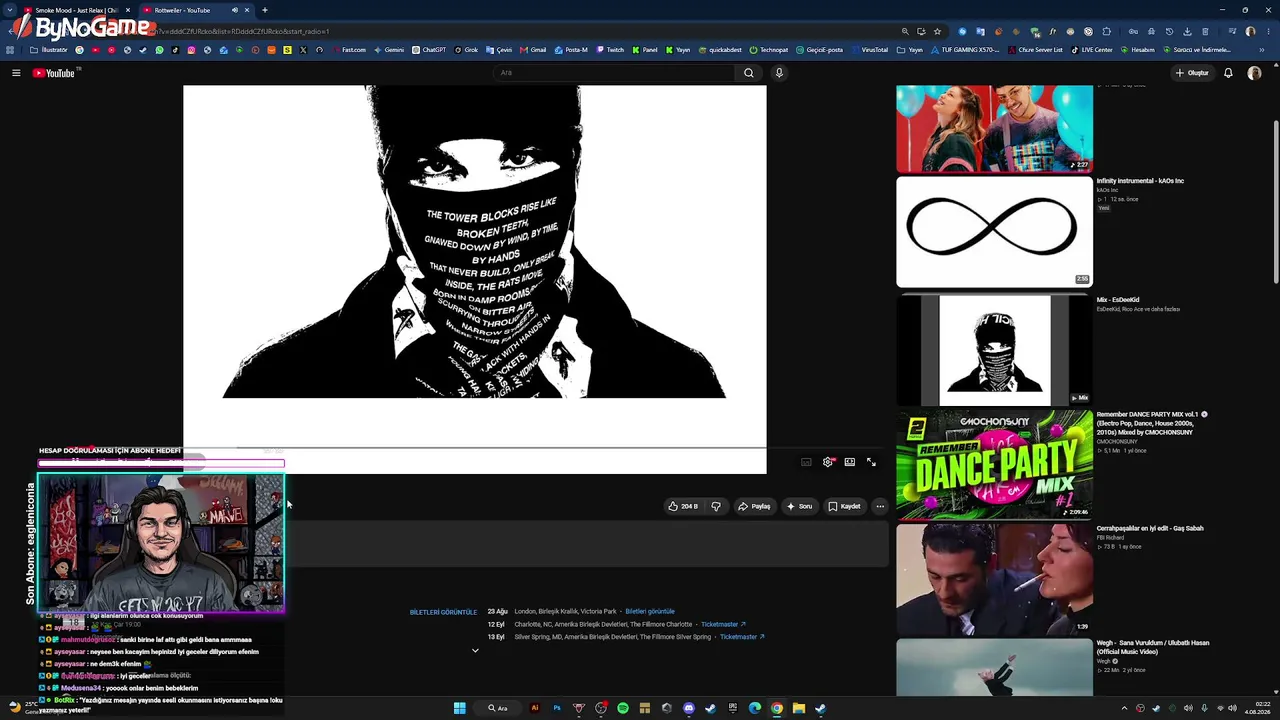Click the BİLETLERİ GÖRÜNTÜLE link
The width and height of the screenshot is (1280, 720).
(443, 612)
